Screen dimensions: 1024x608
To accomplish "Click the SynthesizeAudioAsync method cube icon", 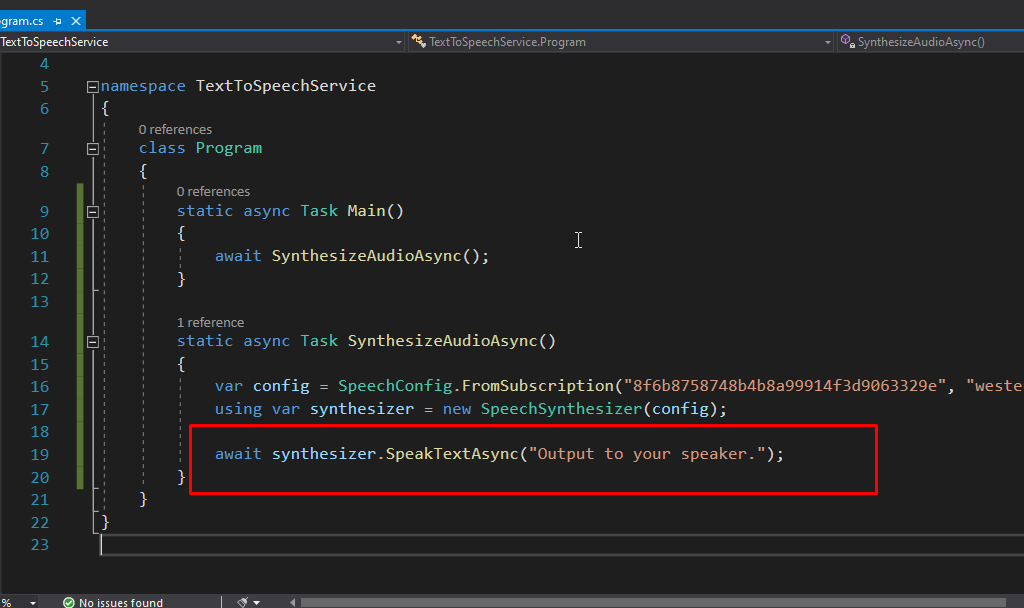I will pos(847,42).
